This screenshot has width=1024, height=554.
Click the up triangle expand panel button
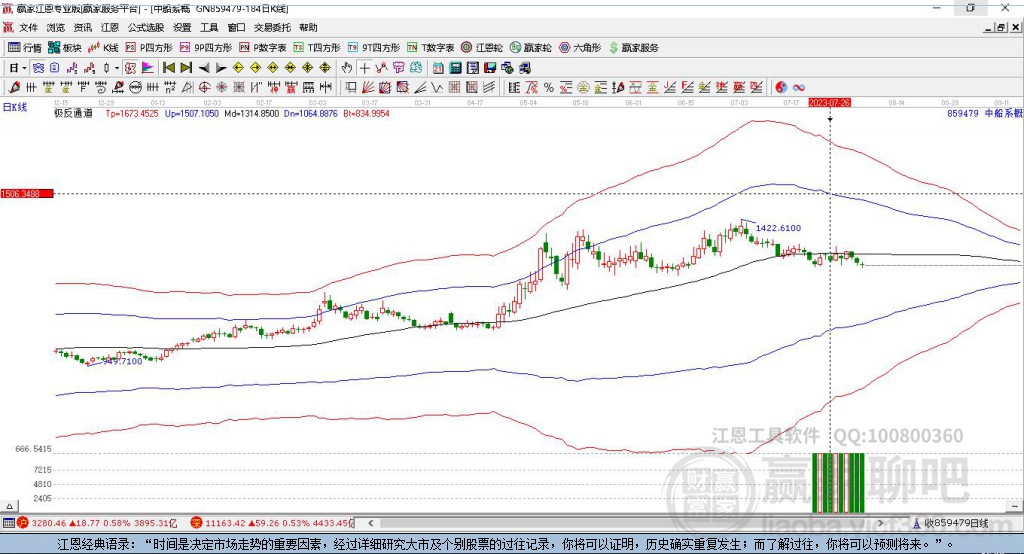(9, 506)
